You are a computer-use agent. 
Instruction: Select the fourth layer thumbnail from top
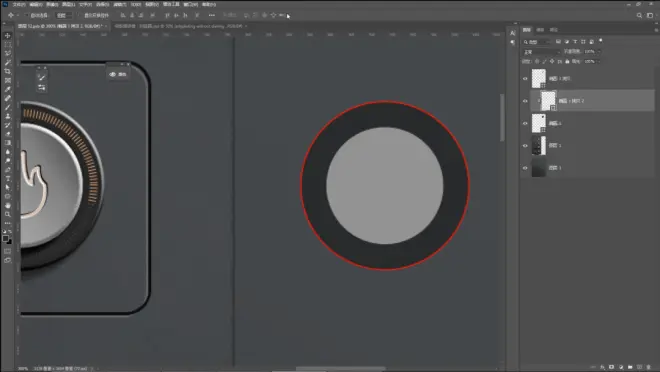[539, 146]
